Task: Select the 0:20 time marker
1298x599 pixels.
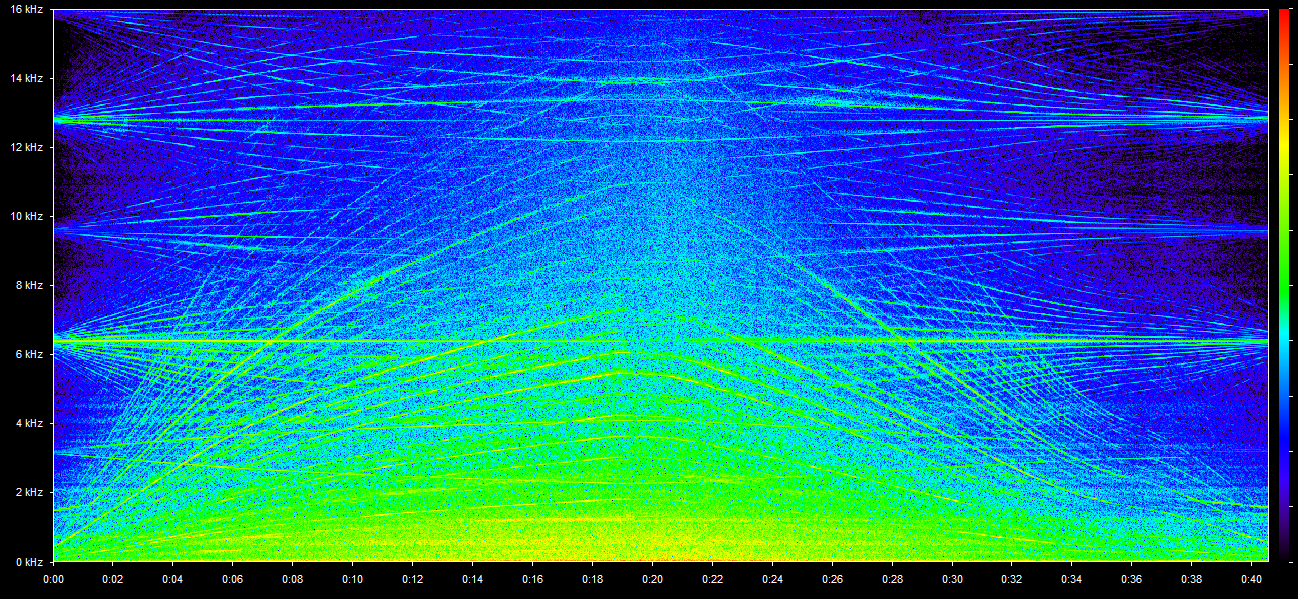Action: point(653,579)
